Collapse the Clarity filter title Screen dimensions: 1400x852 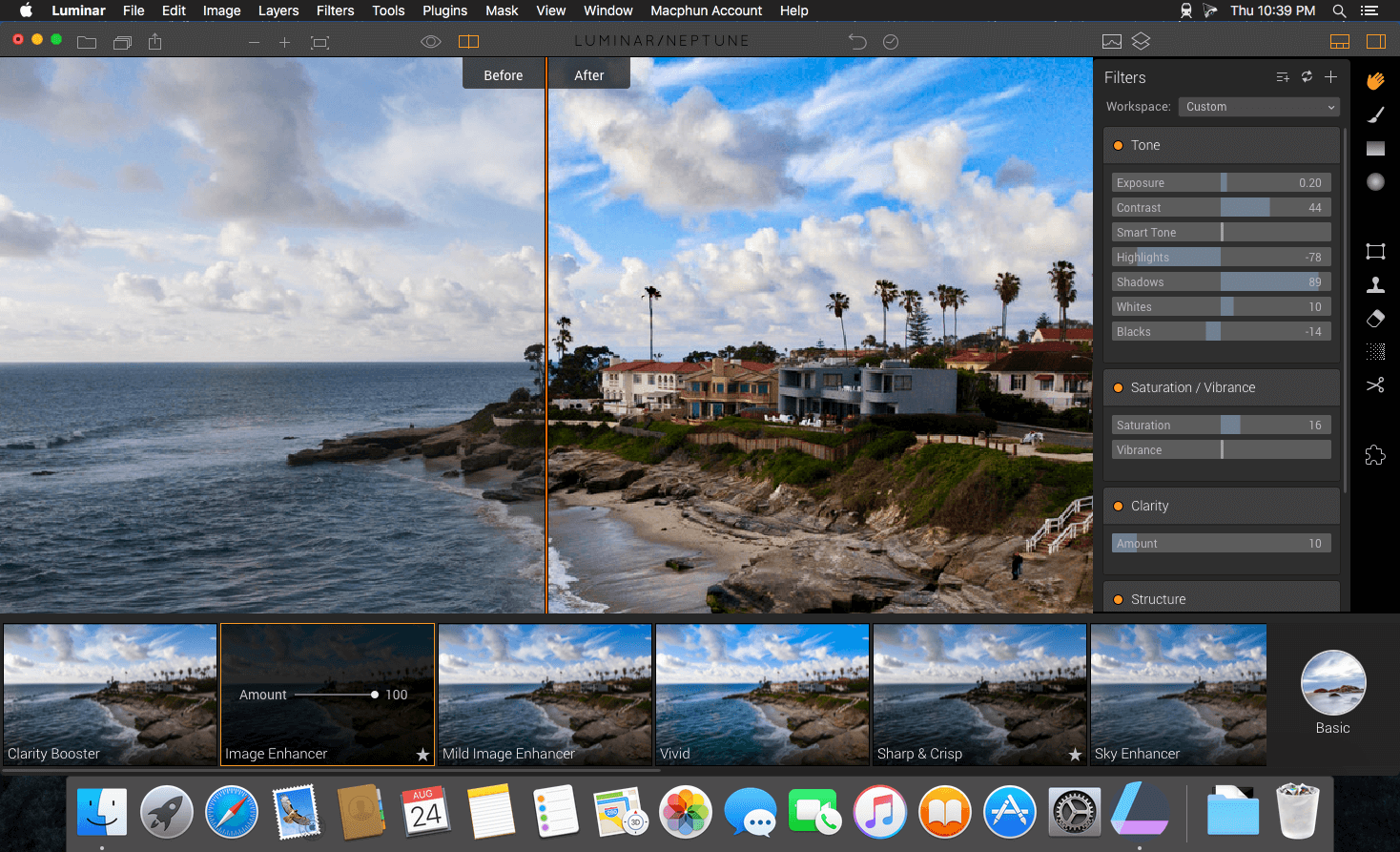pos(1149,507)
